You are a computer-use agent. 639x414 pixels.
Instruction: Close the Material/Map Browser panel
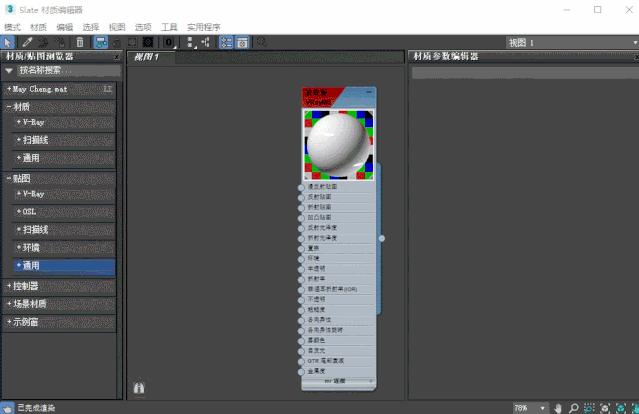(117, 57)
